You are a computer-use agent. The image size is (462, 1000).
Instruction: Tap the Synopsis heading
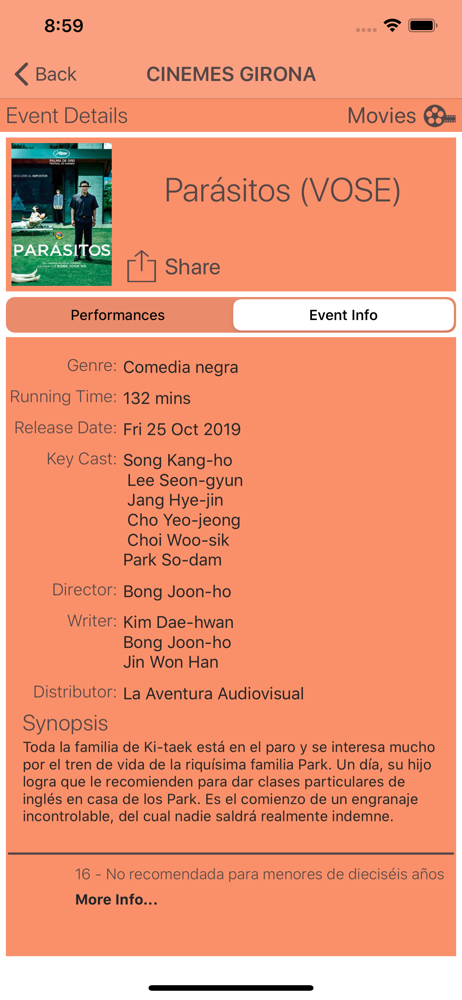click(x=65, y=723)
